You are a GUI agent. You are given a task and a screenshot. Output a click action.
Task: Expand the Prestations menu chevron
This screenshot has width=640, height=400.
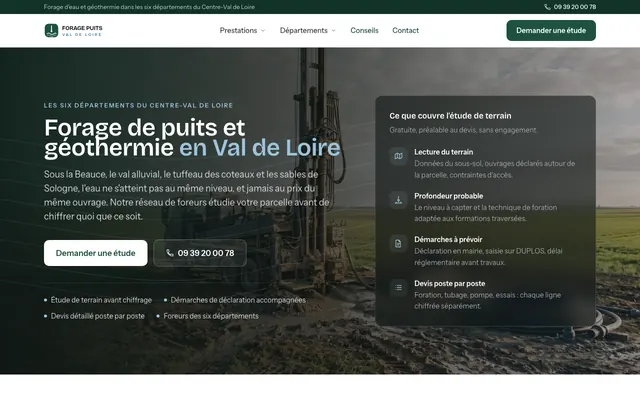point(263,31)
